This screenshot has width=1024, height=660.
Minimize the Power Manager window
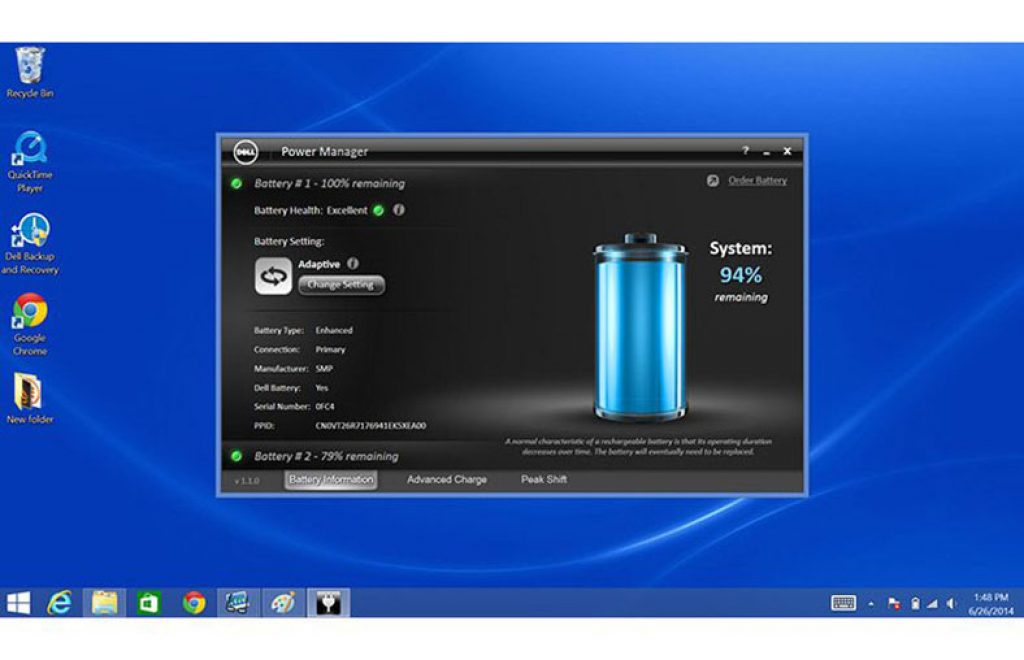(x=767, y=152)
